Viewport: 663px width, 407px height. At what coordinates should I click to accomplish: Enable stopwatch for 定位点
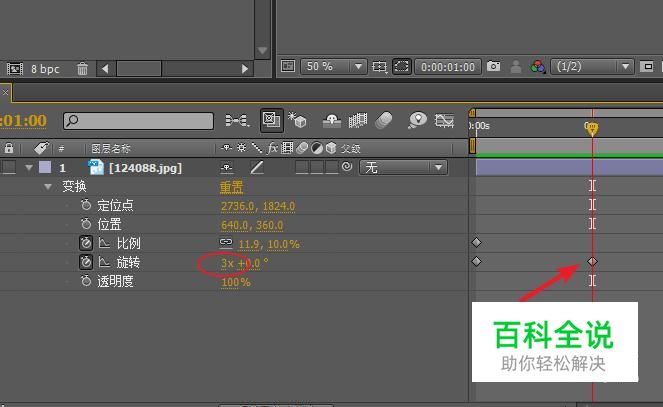click(x=86, y=205)
